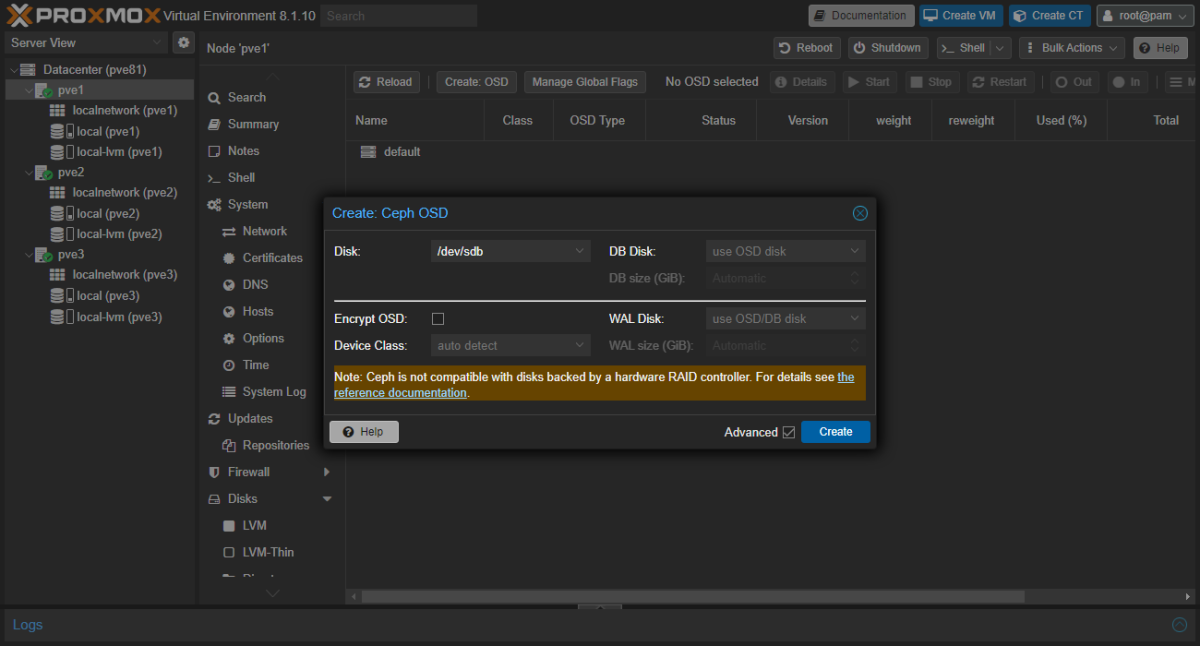Click the Create VM button
The width and height of the screenshot is (1200, 646).
(962, 15)
